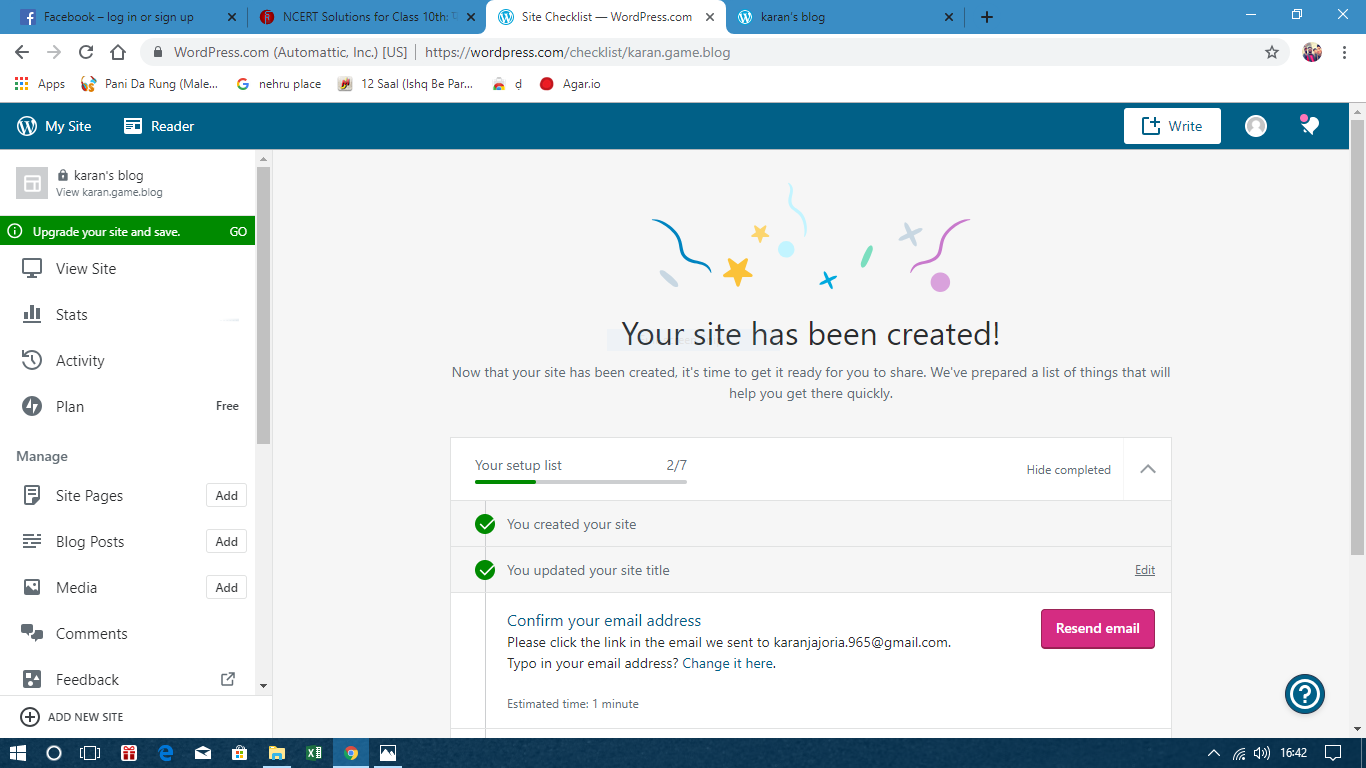Click Edit link for site title
This screenshot has height=768, width=1366.
click(x=1144, y=570)
